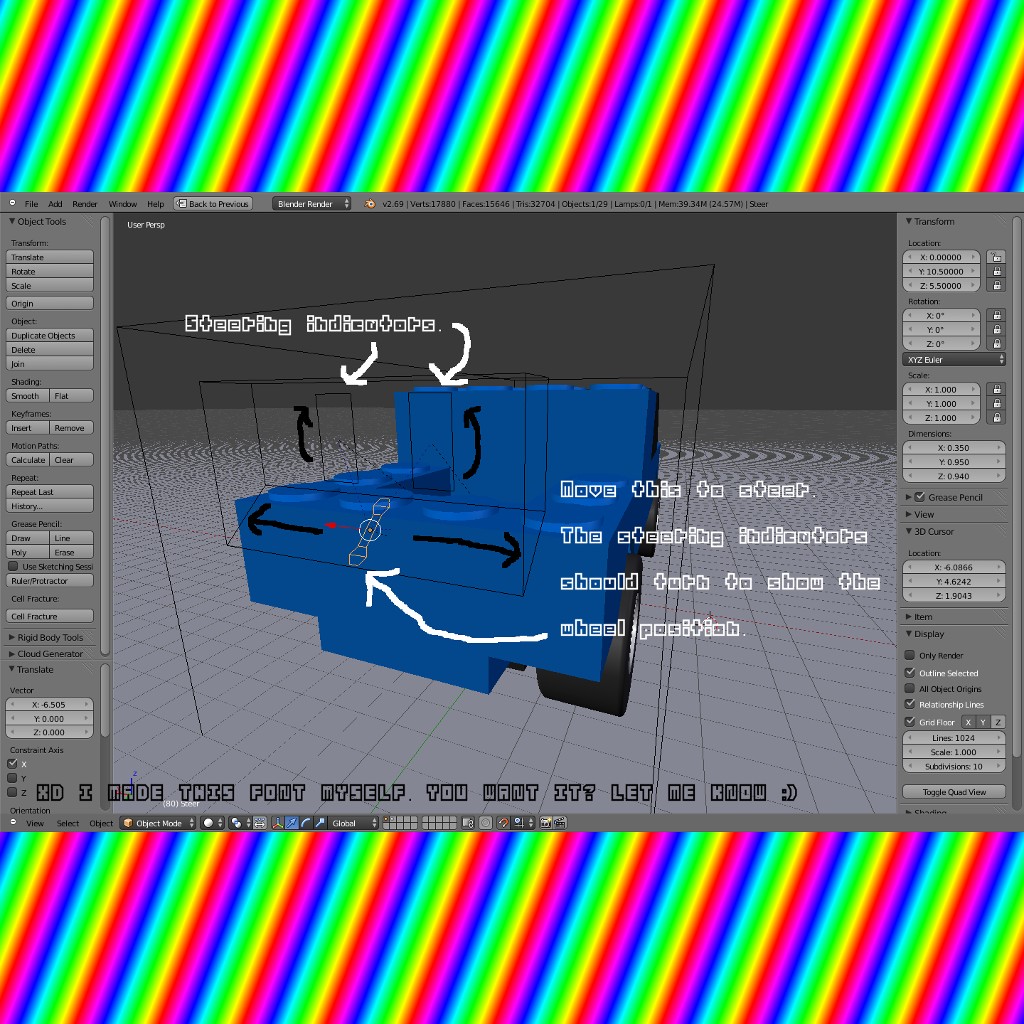
Task: Expand the Rigid Body Tools panel
Action: pos(50,637)
